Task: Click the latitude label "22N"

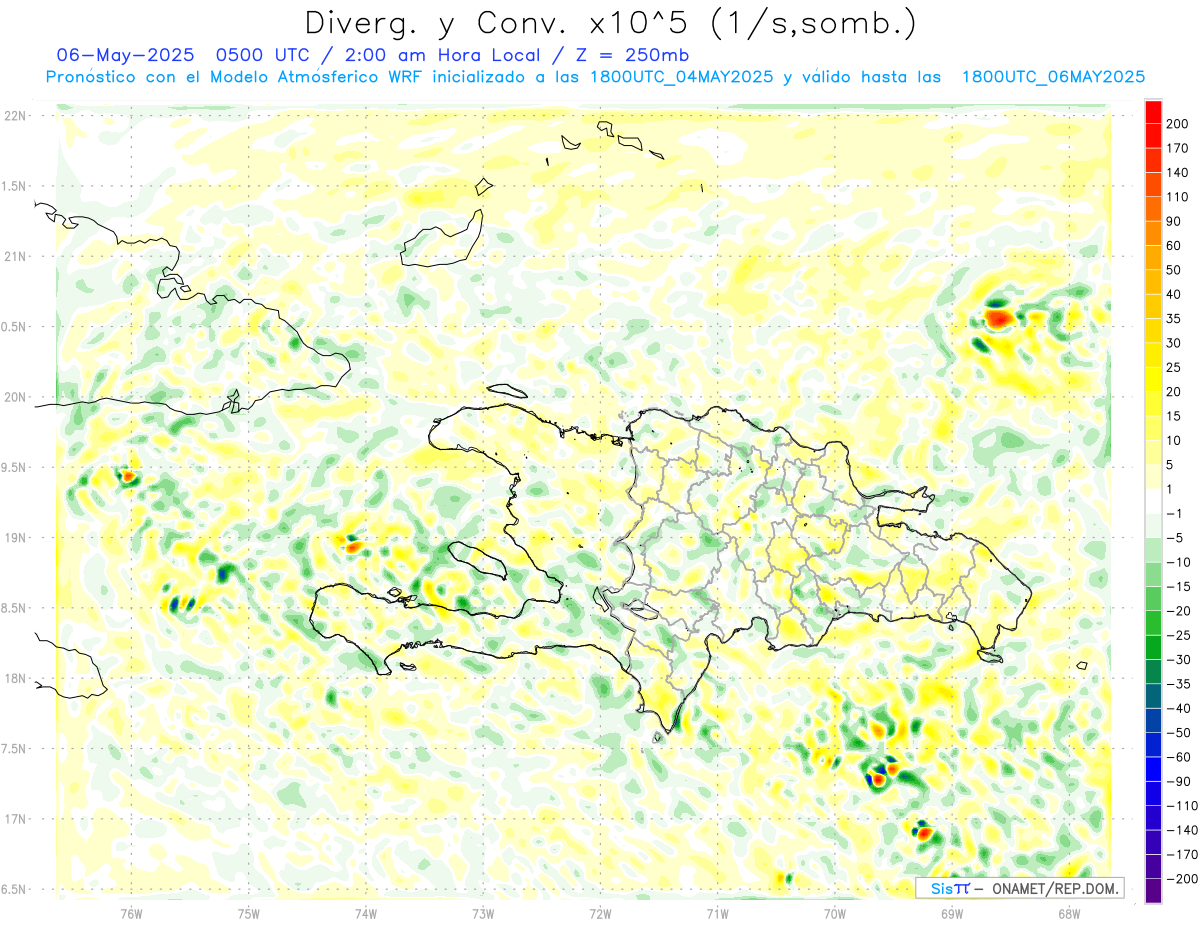Action: click(x=14, y=116)
